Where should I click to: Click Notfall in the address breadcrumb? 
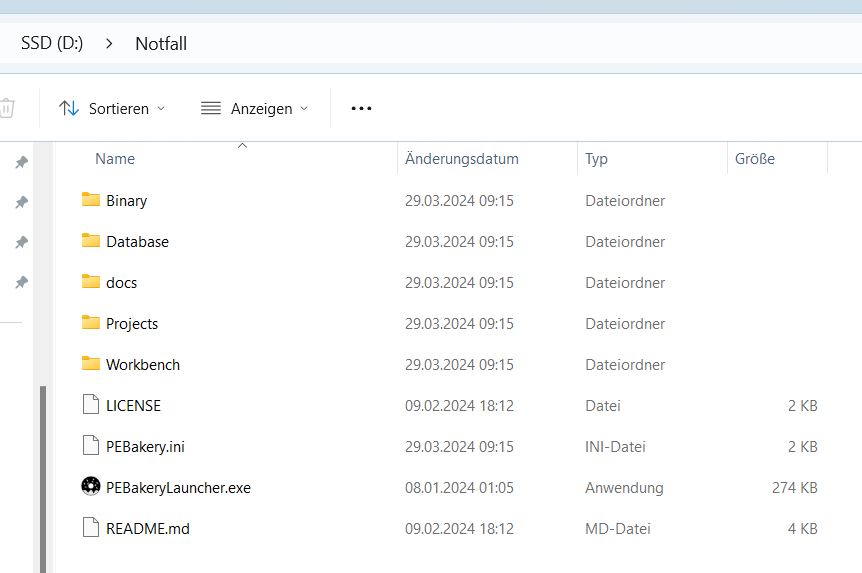pos(161,43)
